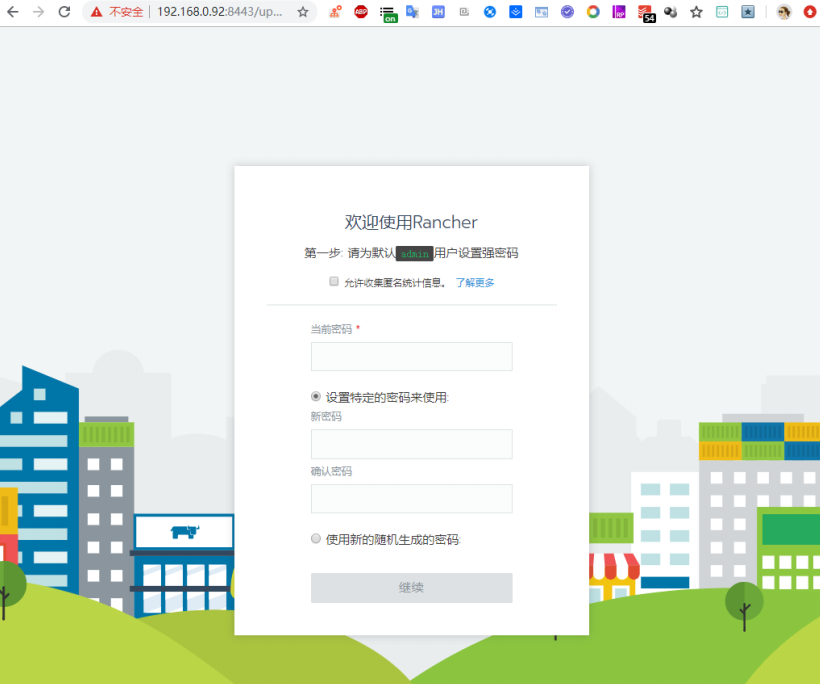
Task: Click the admin code tag
Action: (415, 254)
